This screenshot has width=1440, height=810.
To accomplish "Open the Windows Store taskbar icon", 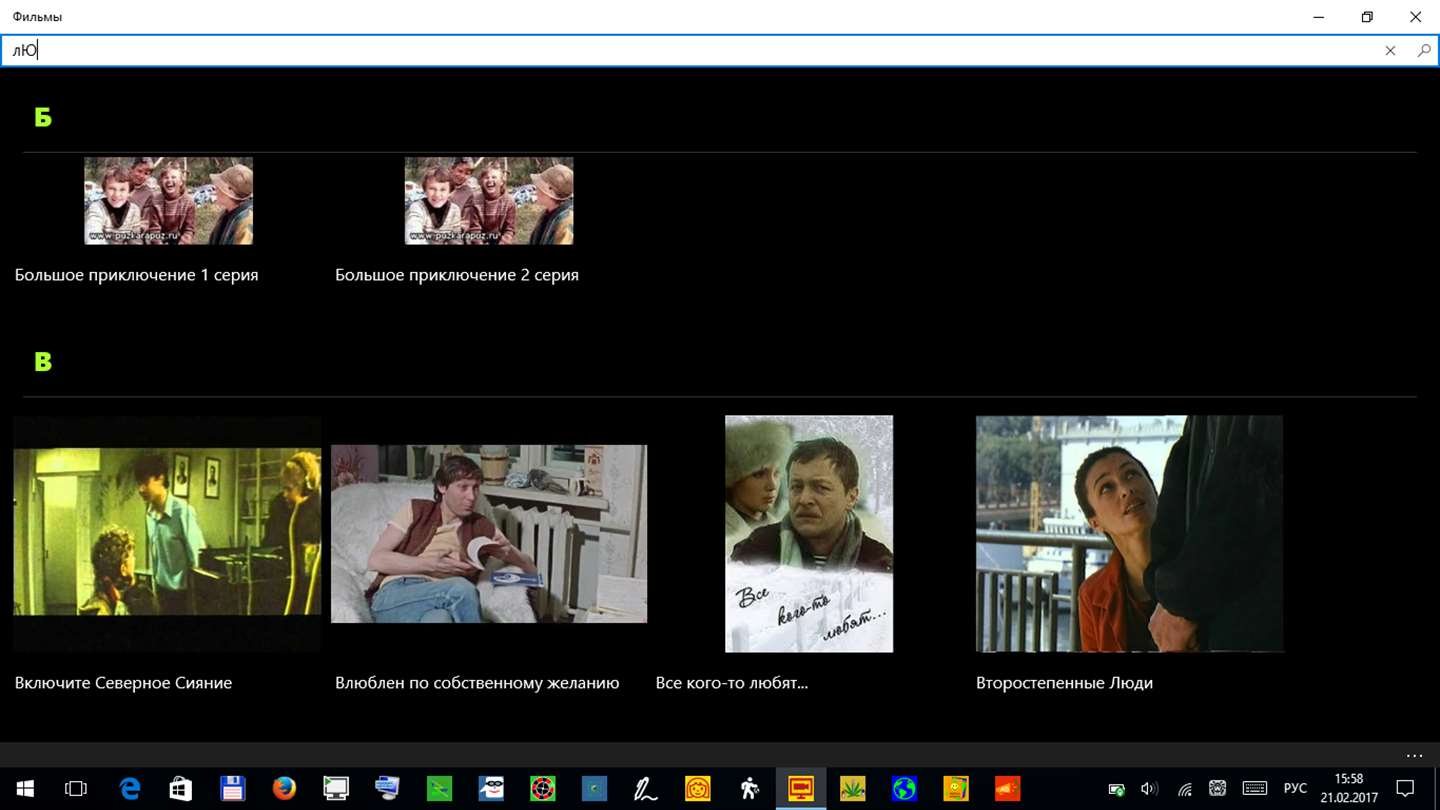I will point(181,789).
